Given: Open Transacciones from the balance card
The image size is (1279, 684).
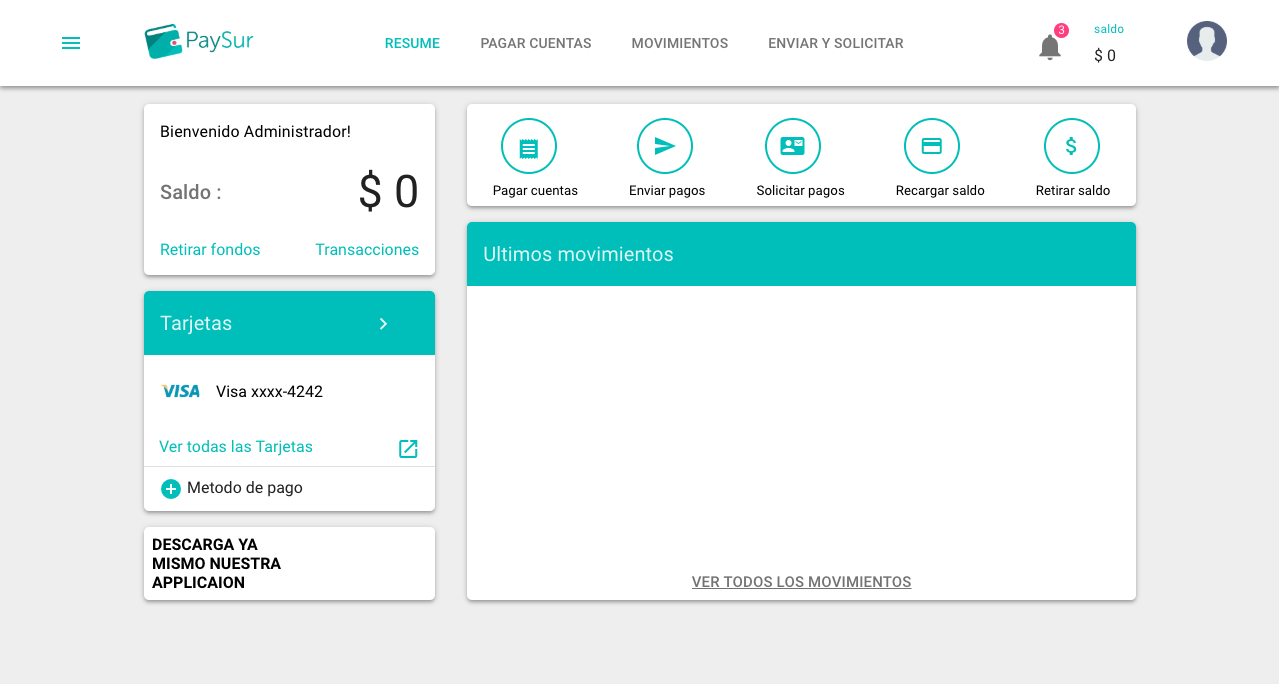Looking at the screenshot, I should [x=367, y=249].
